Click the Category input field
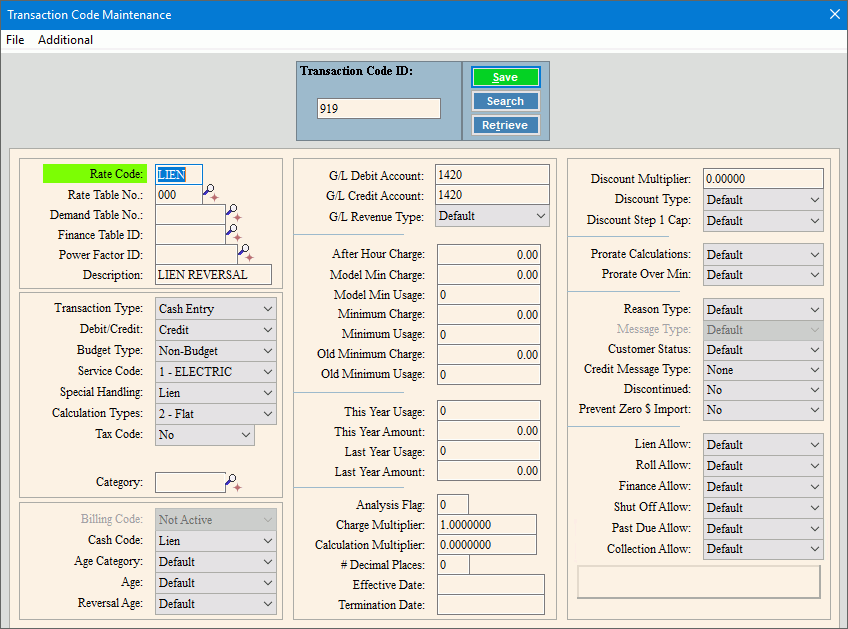 190,482
